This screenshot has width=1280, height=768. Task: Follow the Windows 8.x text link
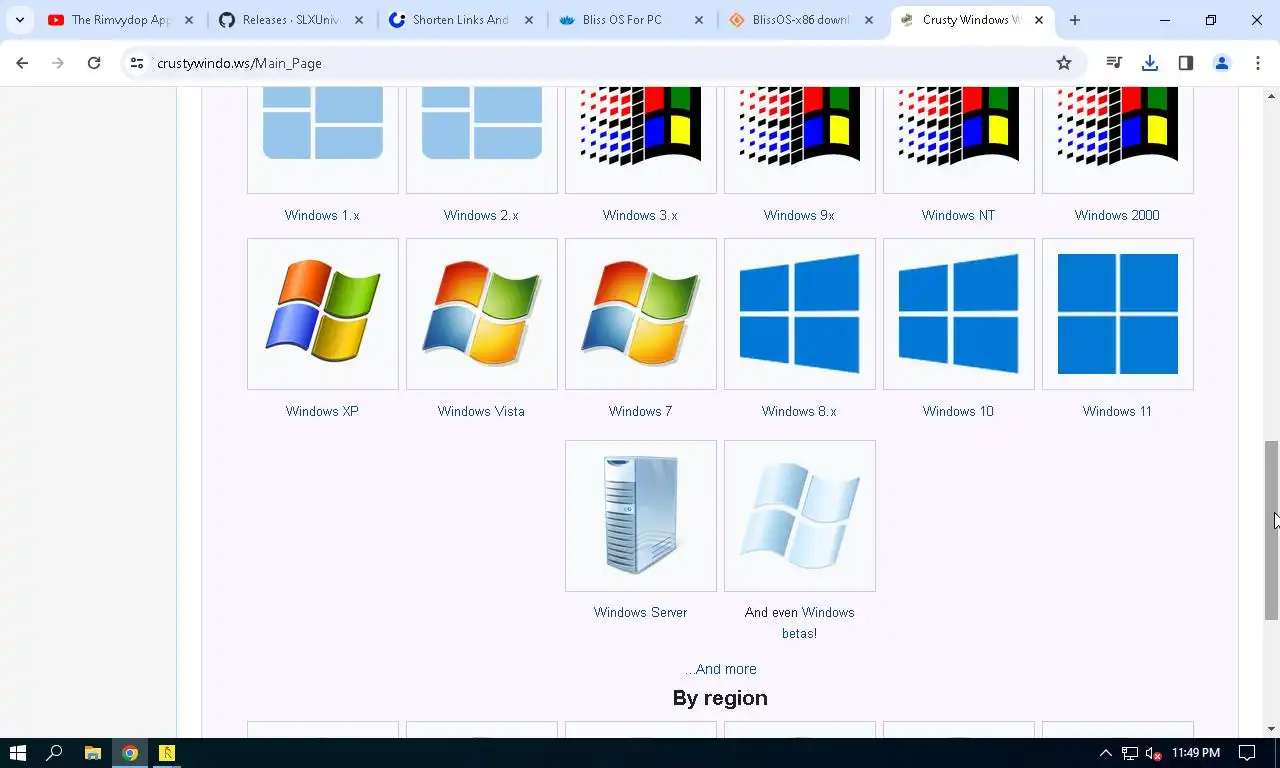coord(799,411)
